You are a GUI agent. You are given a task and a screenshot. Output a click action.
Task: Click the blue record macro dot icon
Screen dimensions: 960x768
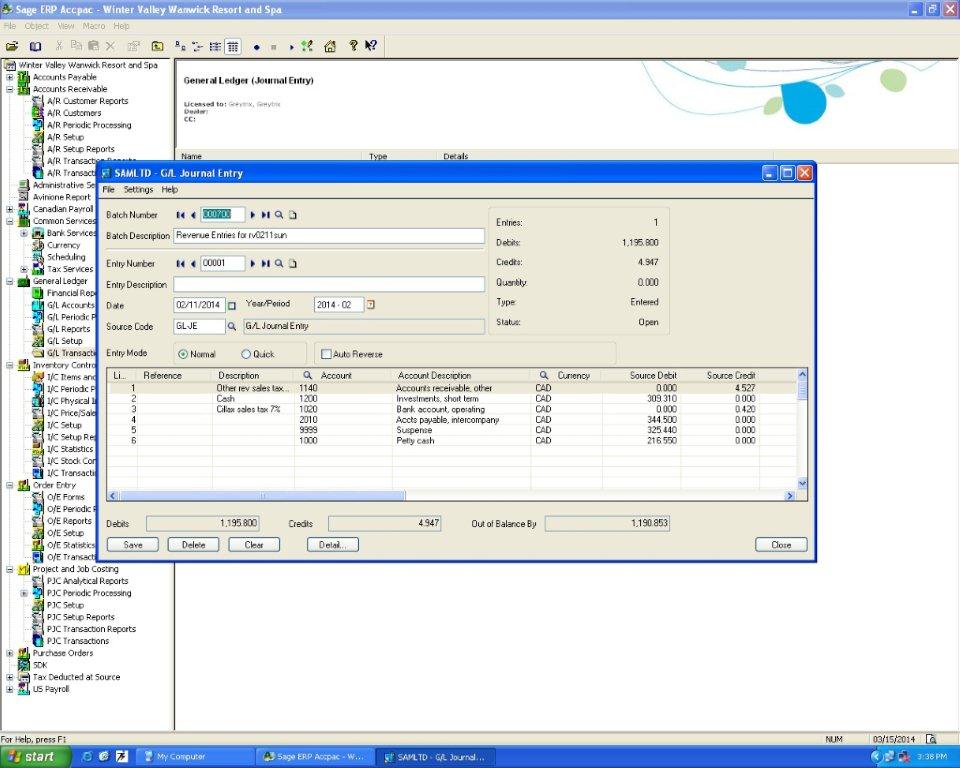click(257, 47)
